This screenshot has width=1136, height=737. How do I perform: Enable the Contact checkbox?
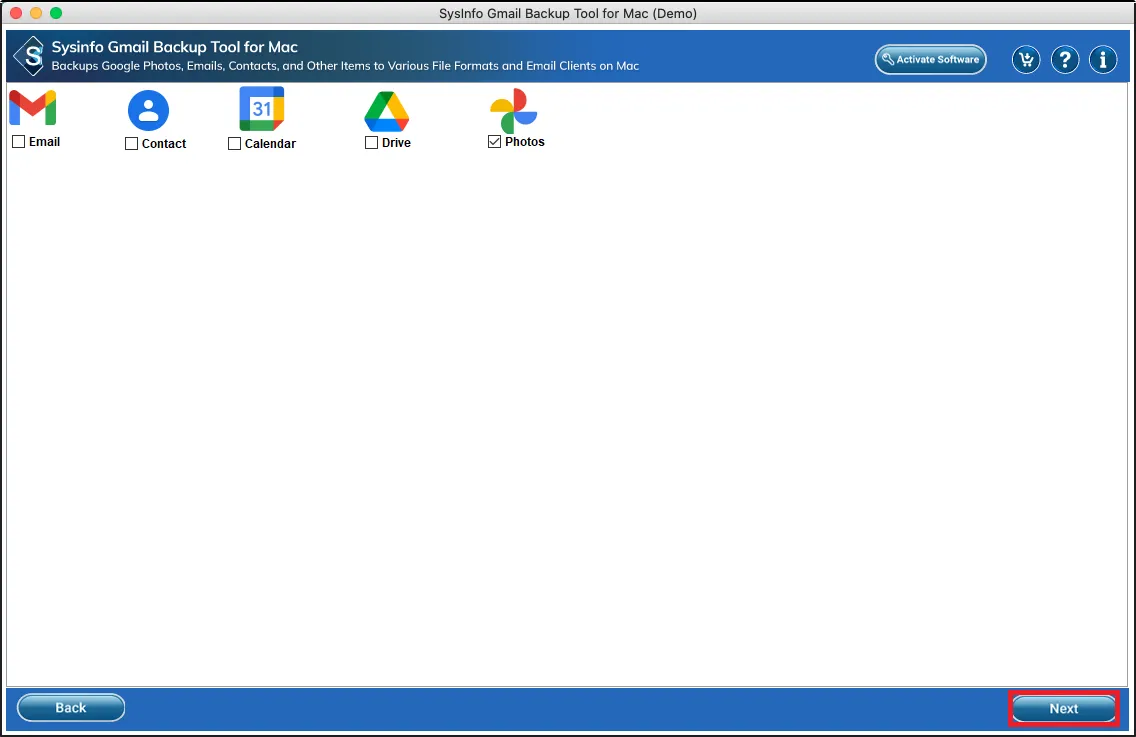[131, 143]
